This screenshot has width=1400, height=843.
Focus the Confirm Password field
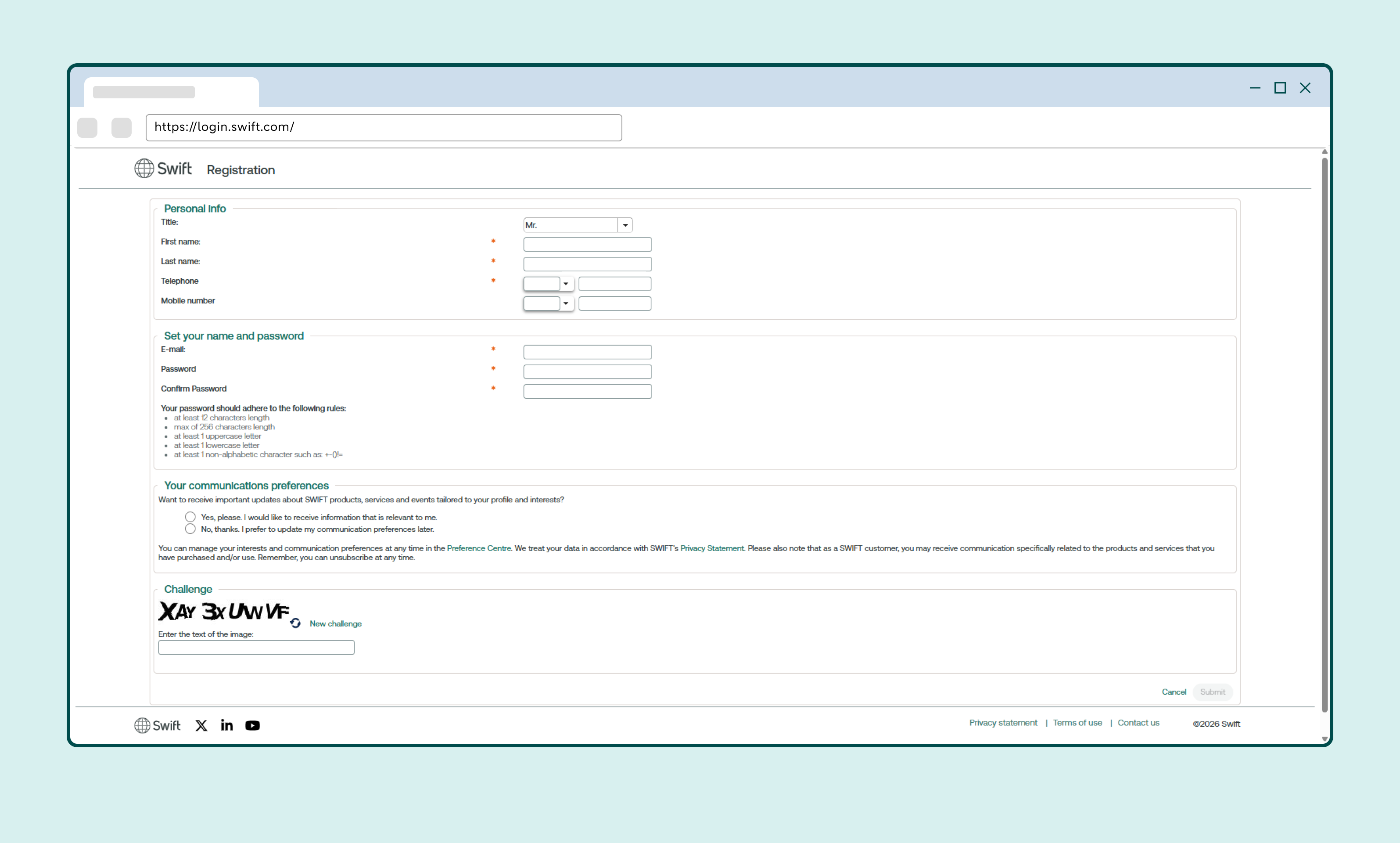(588, 391)
